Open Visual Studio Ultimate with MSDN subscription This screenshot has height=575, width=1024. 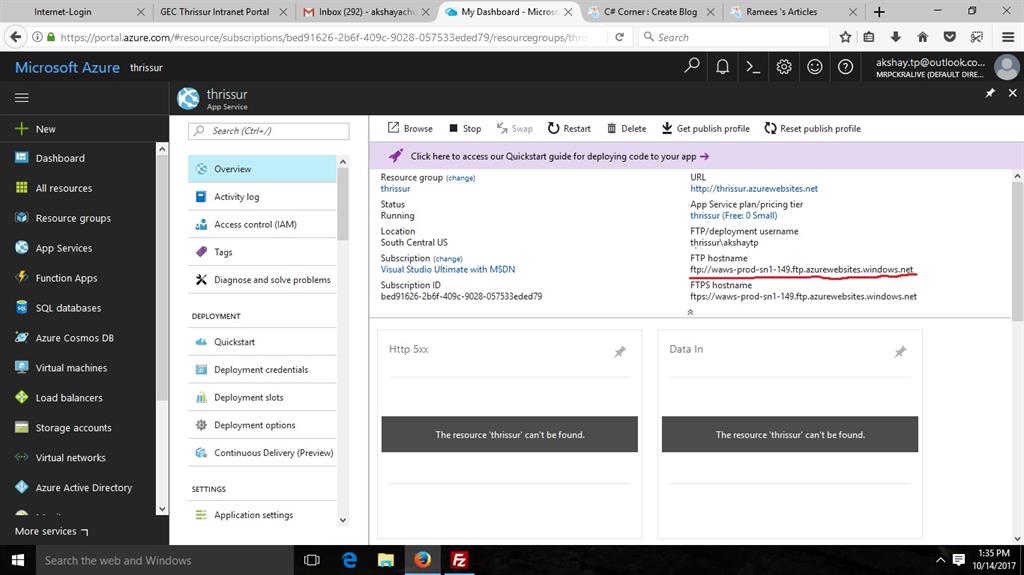coord(447,269)
